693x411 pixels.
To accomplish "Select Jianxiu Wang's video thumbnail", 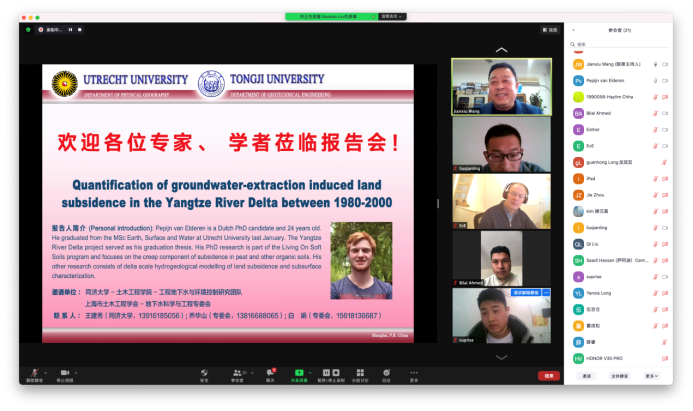I will coord(502,87).
